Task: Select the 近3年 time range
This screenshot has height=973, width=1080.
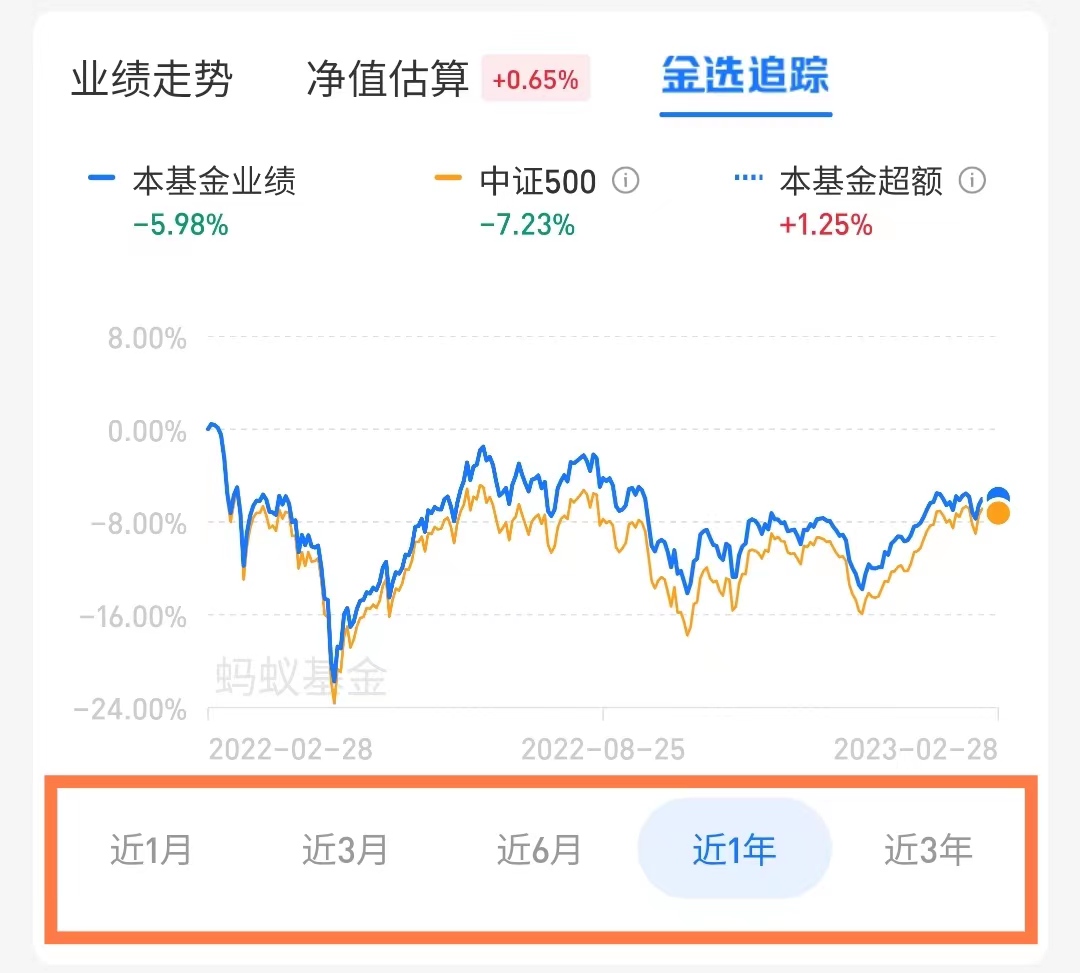Action: (x=929, y=848)
